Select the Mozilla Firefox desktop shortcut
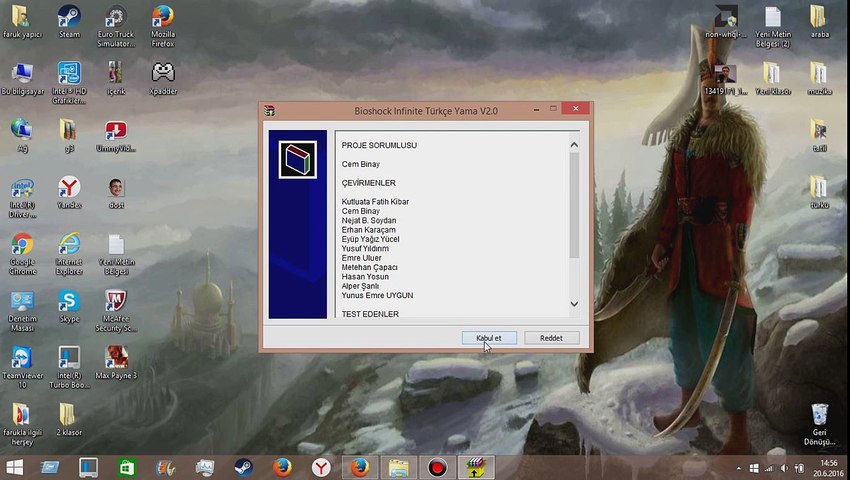Image resolution: width=850 pixels, height=480 pixels. tap(163, 26)
